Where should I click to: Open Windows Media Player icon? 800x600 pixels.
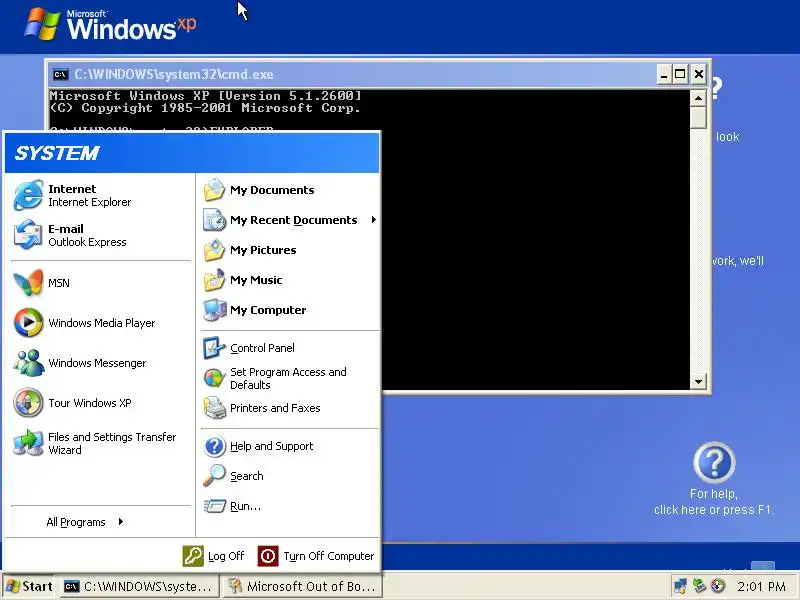click(28, 323)
